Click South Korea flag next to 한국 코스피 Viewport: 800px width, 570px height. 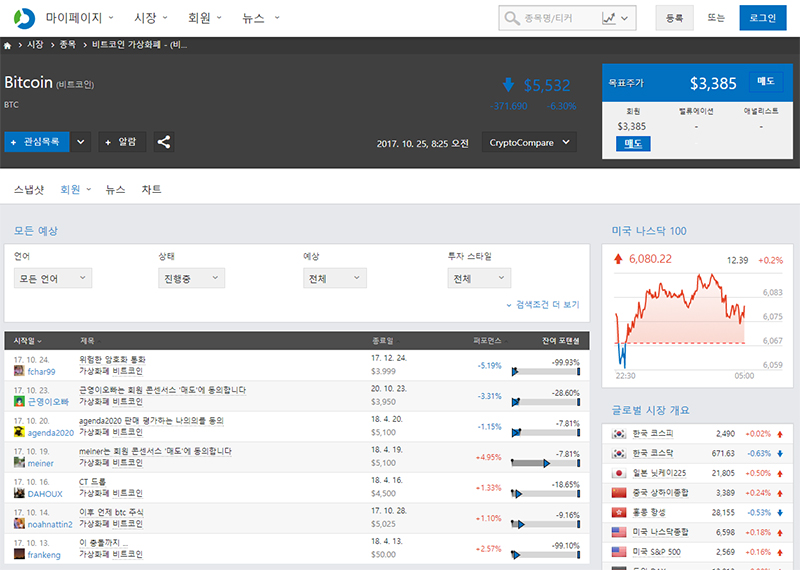618,434
